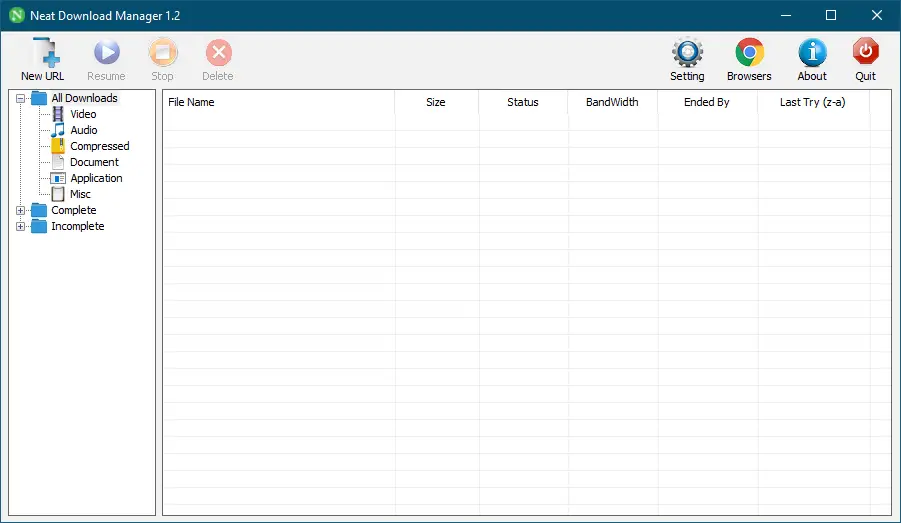Click the All Downloads folder icon
The width and height of the screenshot is (901, 523).
39,98
